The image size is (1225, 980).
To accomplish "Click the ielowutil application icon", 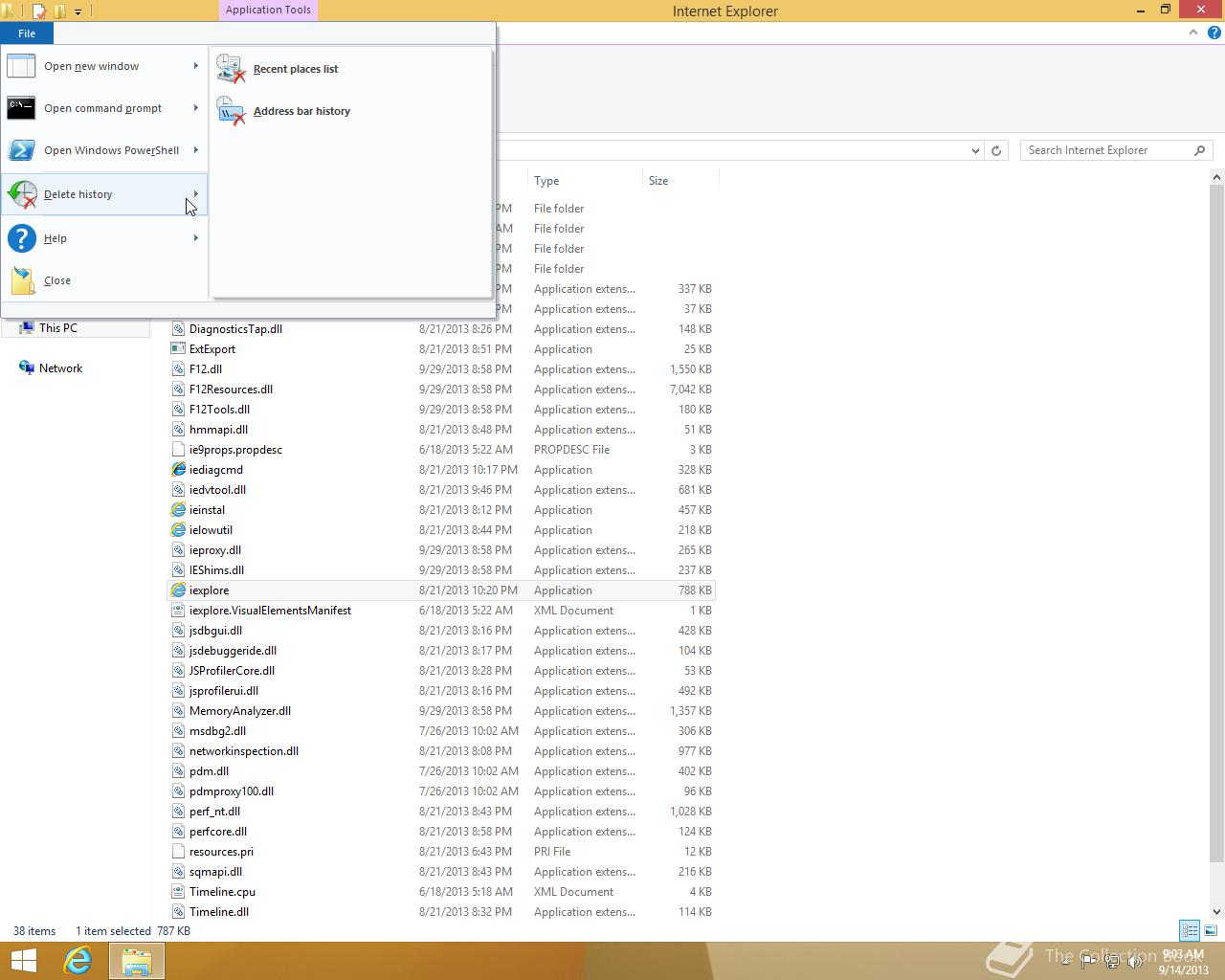I will coord(178,530).
